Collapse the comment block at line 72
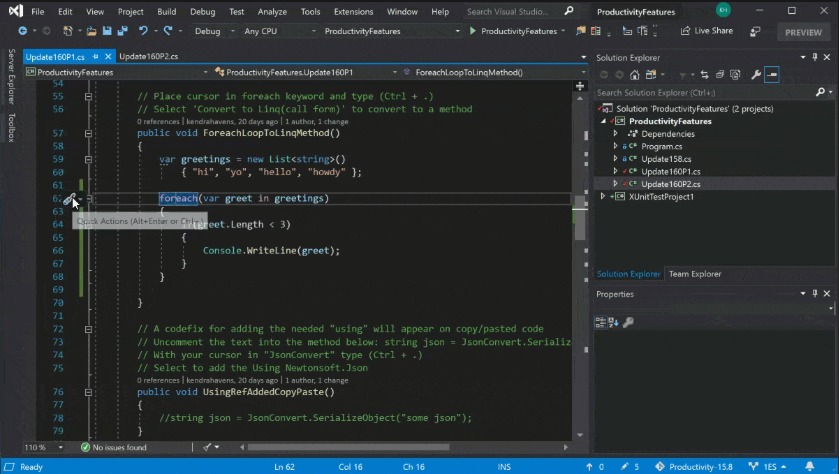The image size is (839, 474). (88, 330)
